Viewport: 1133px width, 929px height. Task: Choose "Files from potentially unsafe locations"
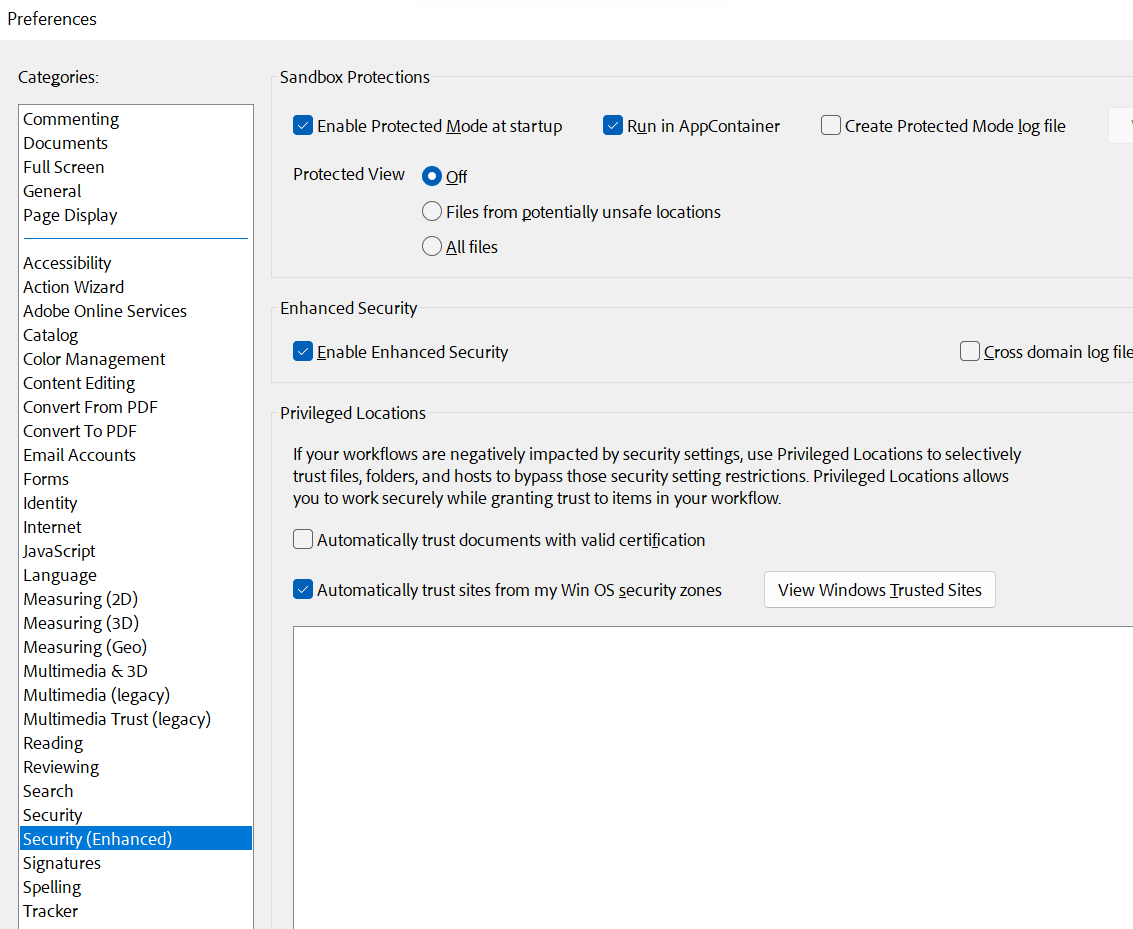click(432, 211)
